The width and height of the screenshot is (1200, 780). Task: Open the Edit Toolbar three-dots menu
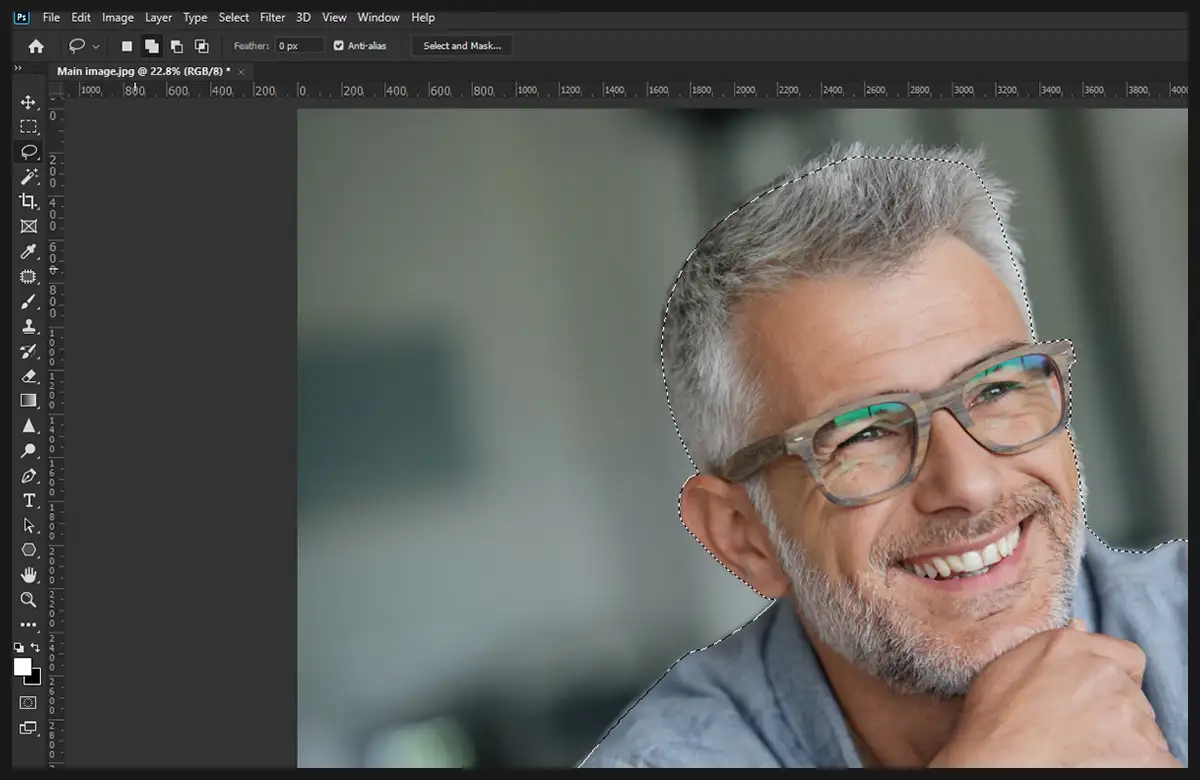tap(28, 625)
